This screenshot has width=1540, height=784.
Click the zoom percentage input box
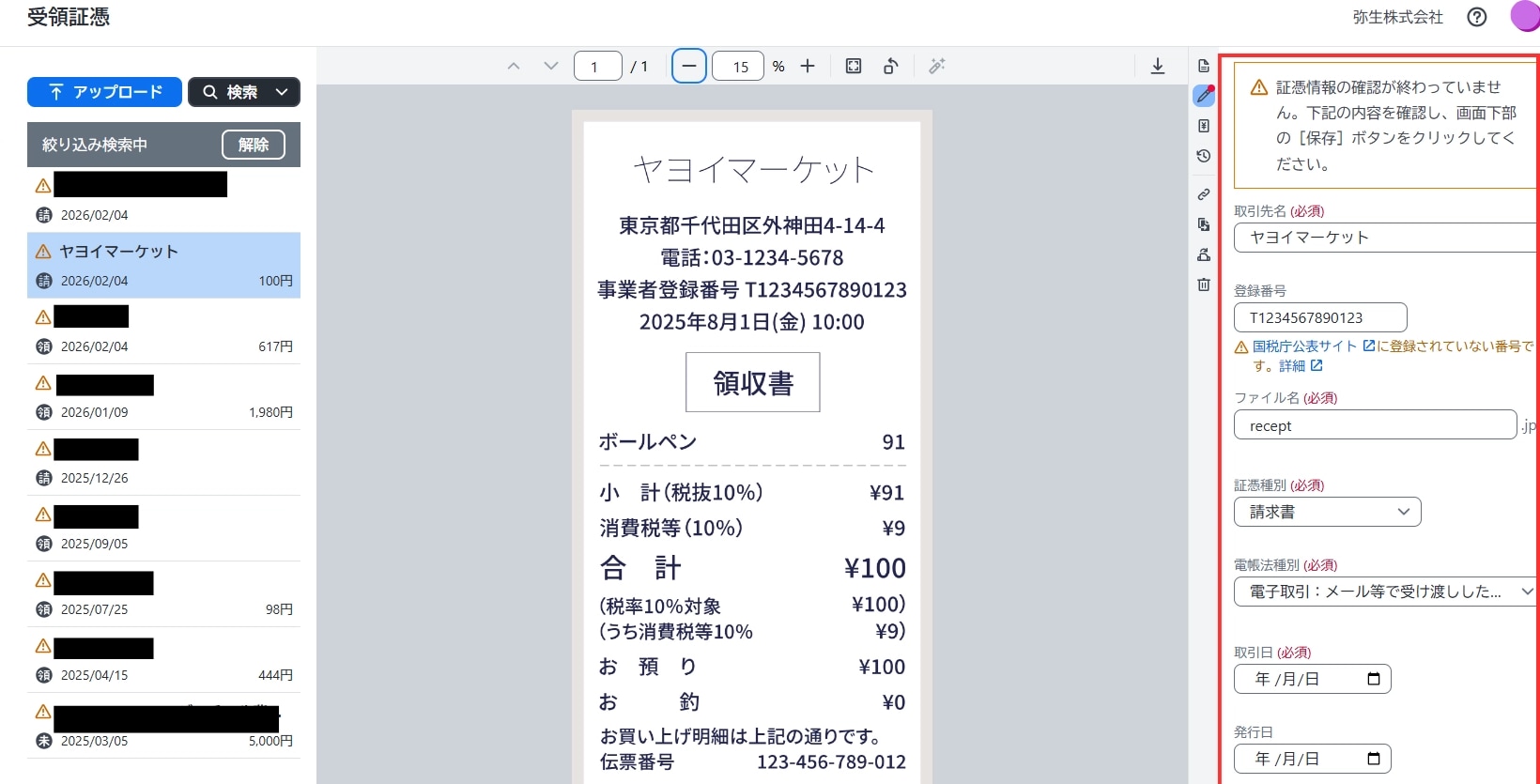coord(738,66)
